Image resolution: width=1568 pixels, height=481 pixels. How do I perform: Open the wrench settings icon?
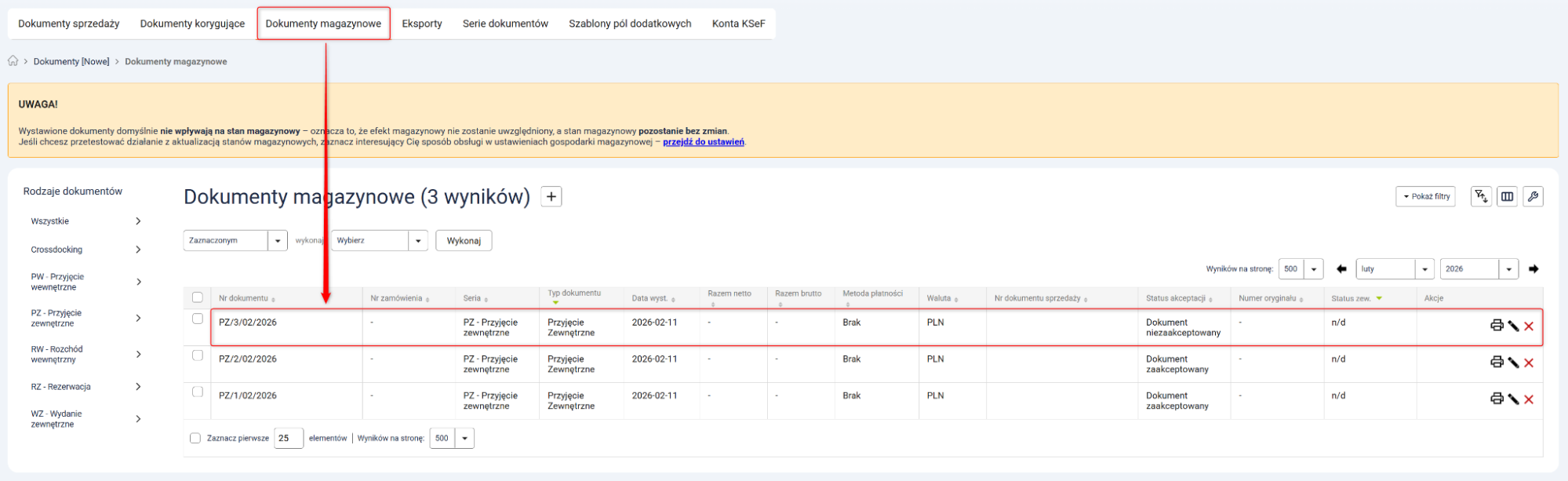[1533, 197]
